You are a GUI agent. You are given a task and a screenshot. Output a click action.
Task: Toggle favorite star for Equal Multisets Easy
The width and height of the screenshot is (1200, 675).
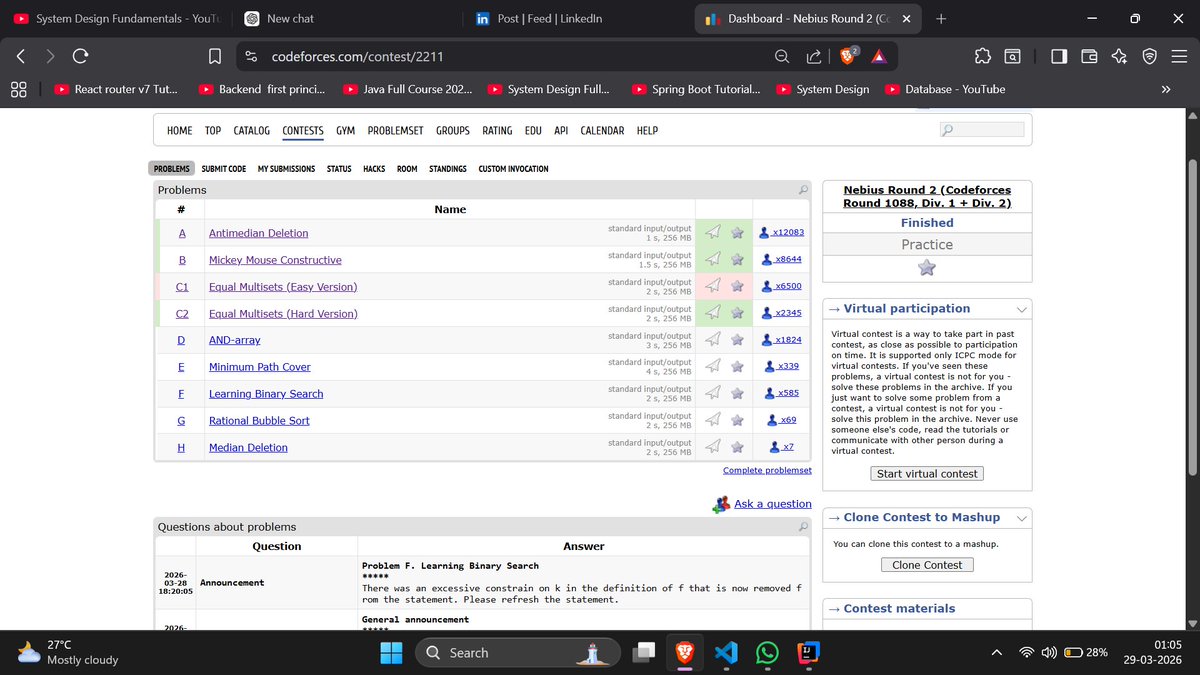[737, 286]
